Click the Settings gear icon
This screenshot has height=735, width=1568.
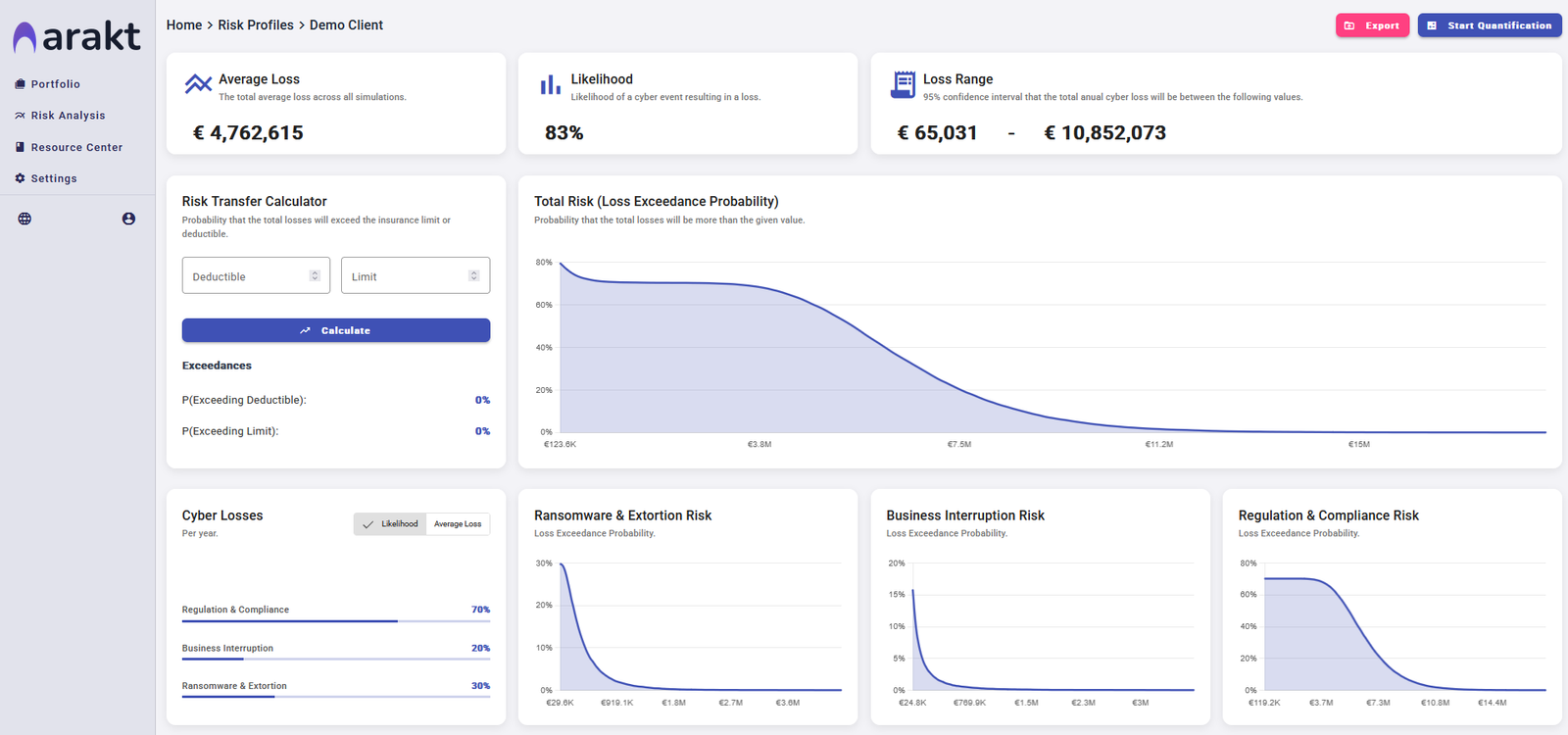point(20,178)
